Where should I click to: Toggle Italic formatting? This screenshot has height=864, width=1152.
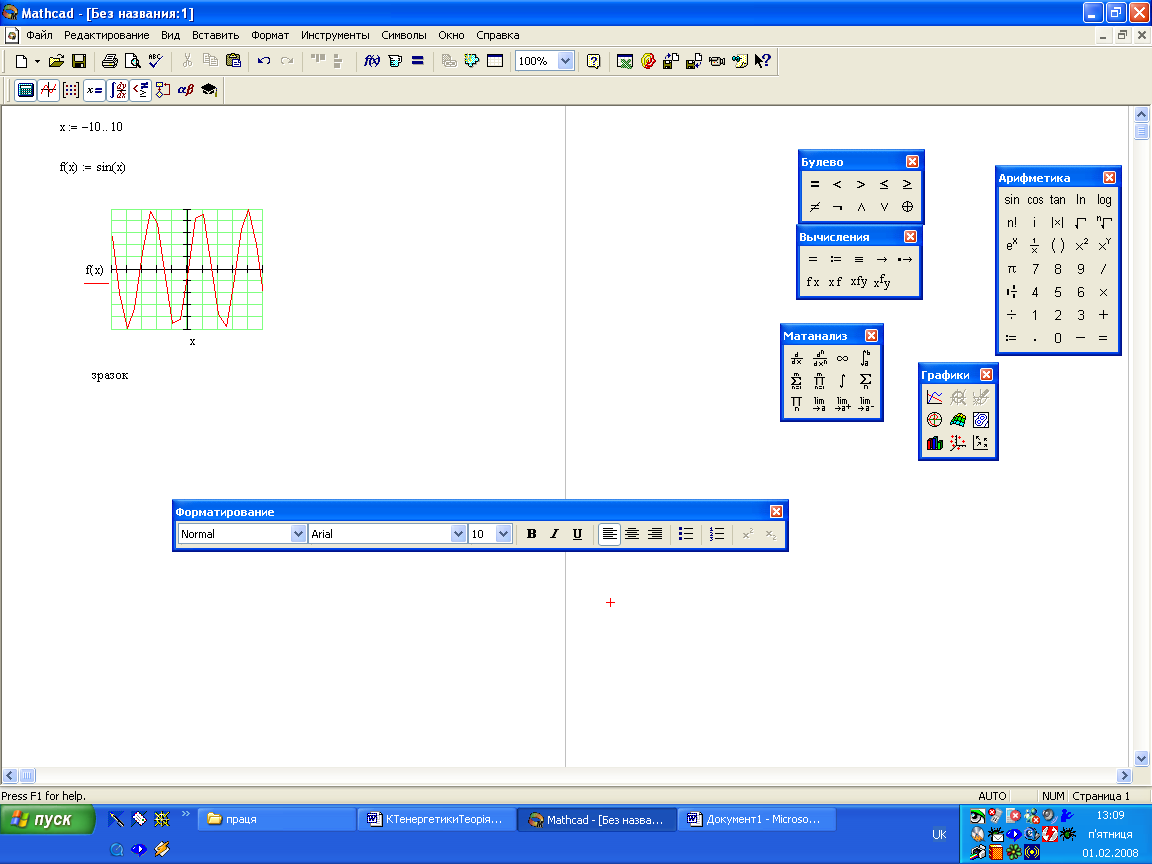pos(555,534)
